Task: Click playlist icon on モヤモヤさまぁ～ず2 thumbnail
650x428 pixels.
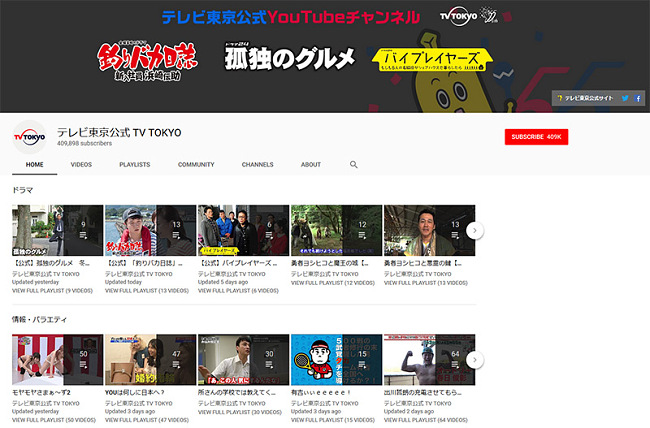Action: click(83, 365)
